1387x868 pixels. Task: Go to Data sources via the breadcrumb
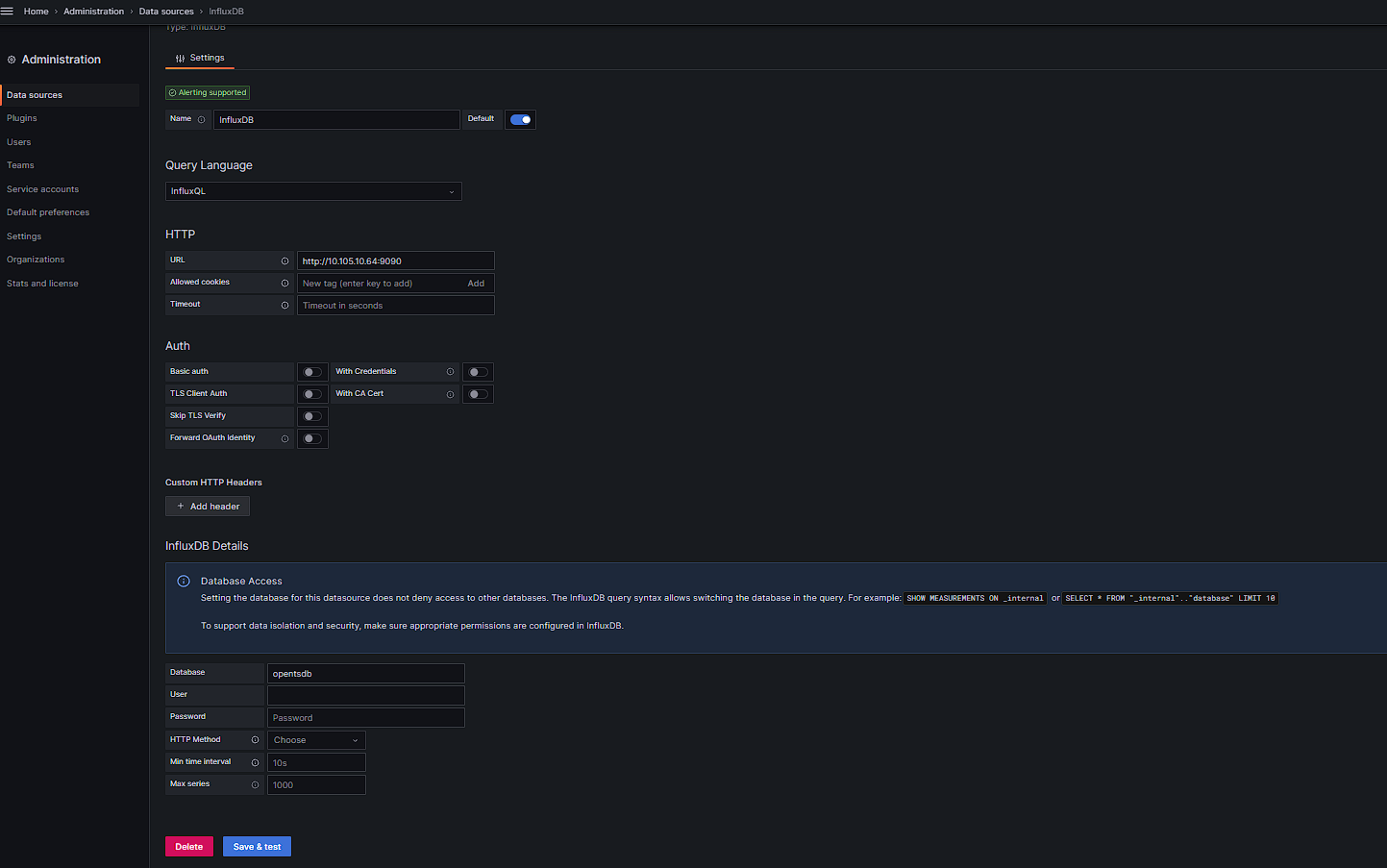166,12
